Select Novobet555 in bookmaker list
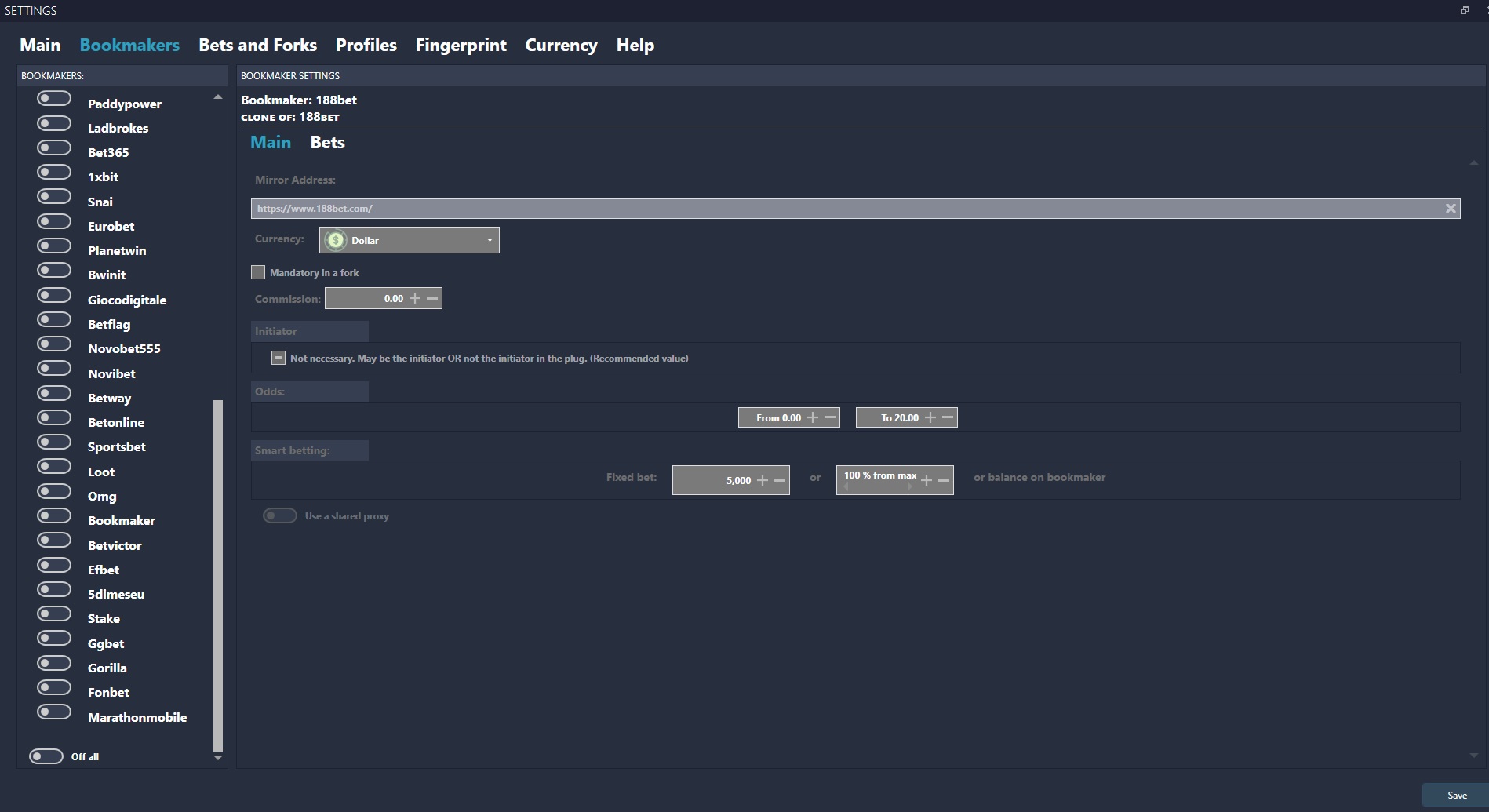The width and height of the screenshot is (1489, 812). tap(124, 348)
